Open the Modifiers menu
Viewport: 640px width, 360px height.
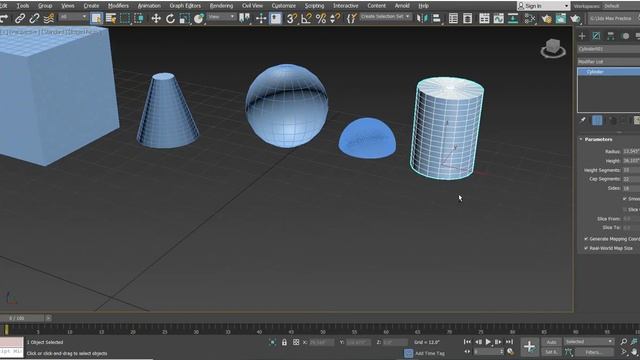coord(118,6)
